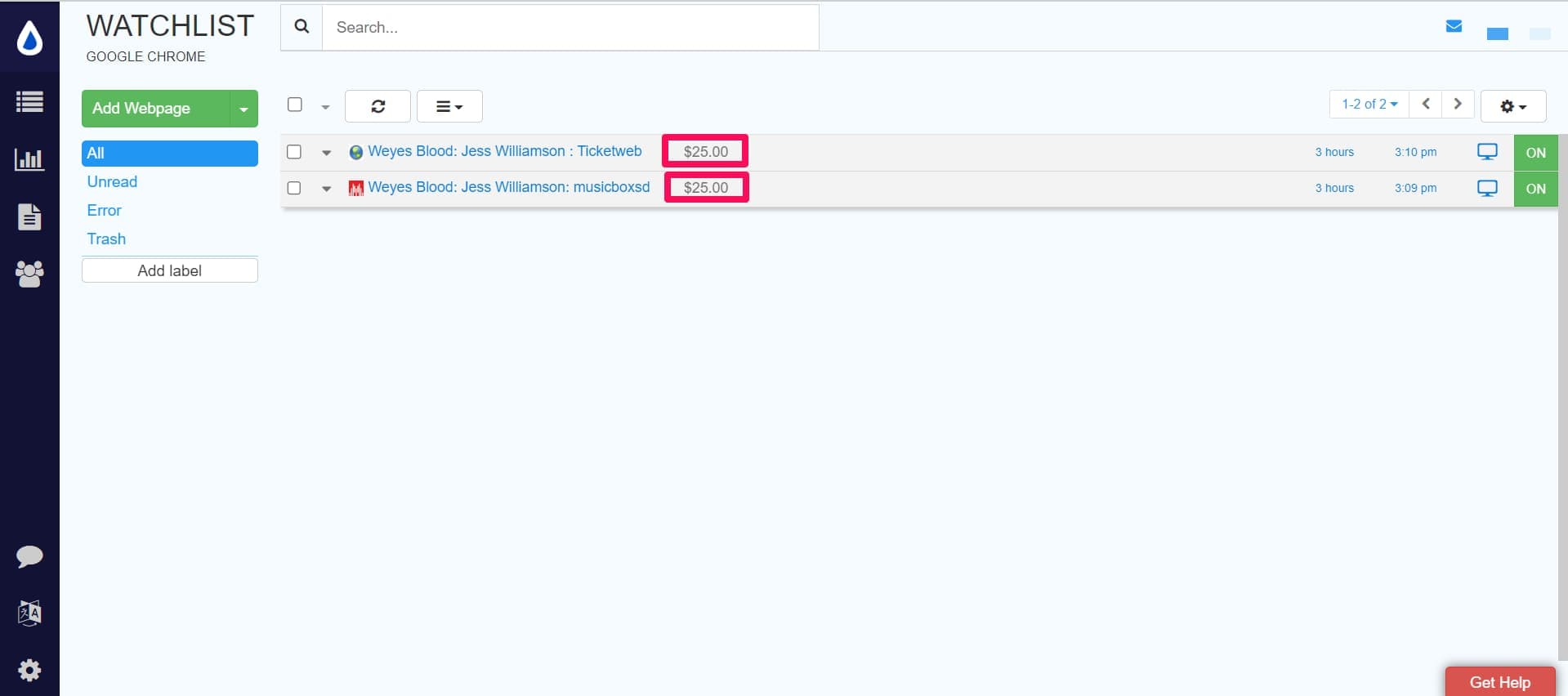Check the musicboxsd row checkbox

tap(294, 188)
